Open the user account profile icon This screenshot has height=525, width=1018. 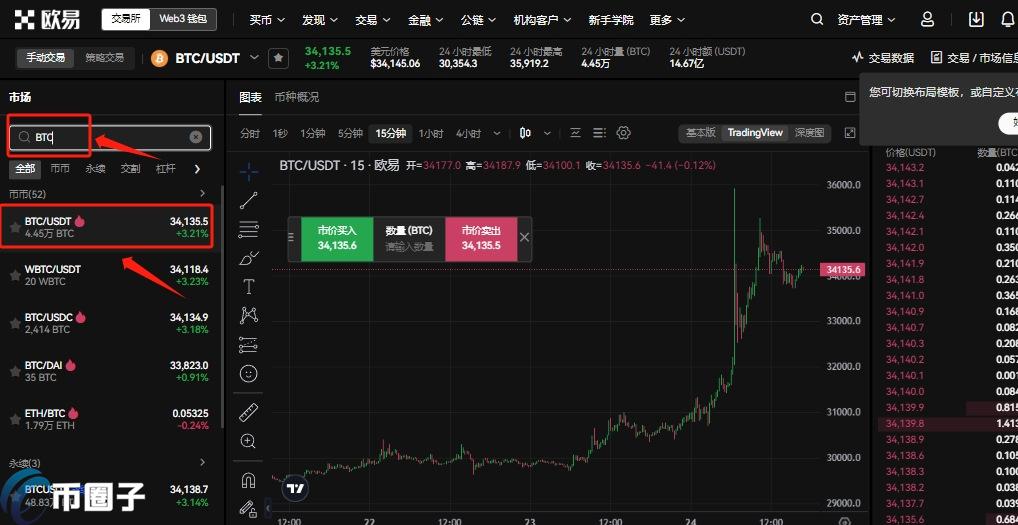coord(928,19)
